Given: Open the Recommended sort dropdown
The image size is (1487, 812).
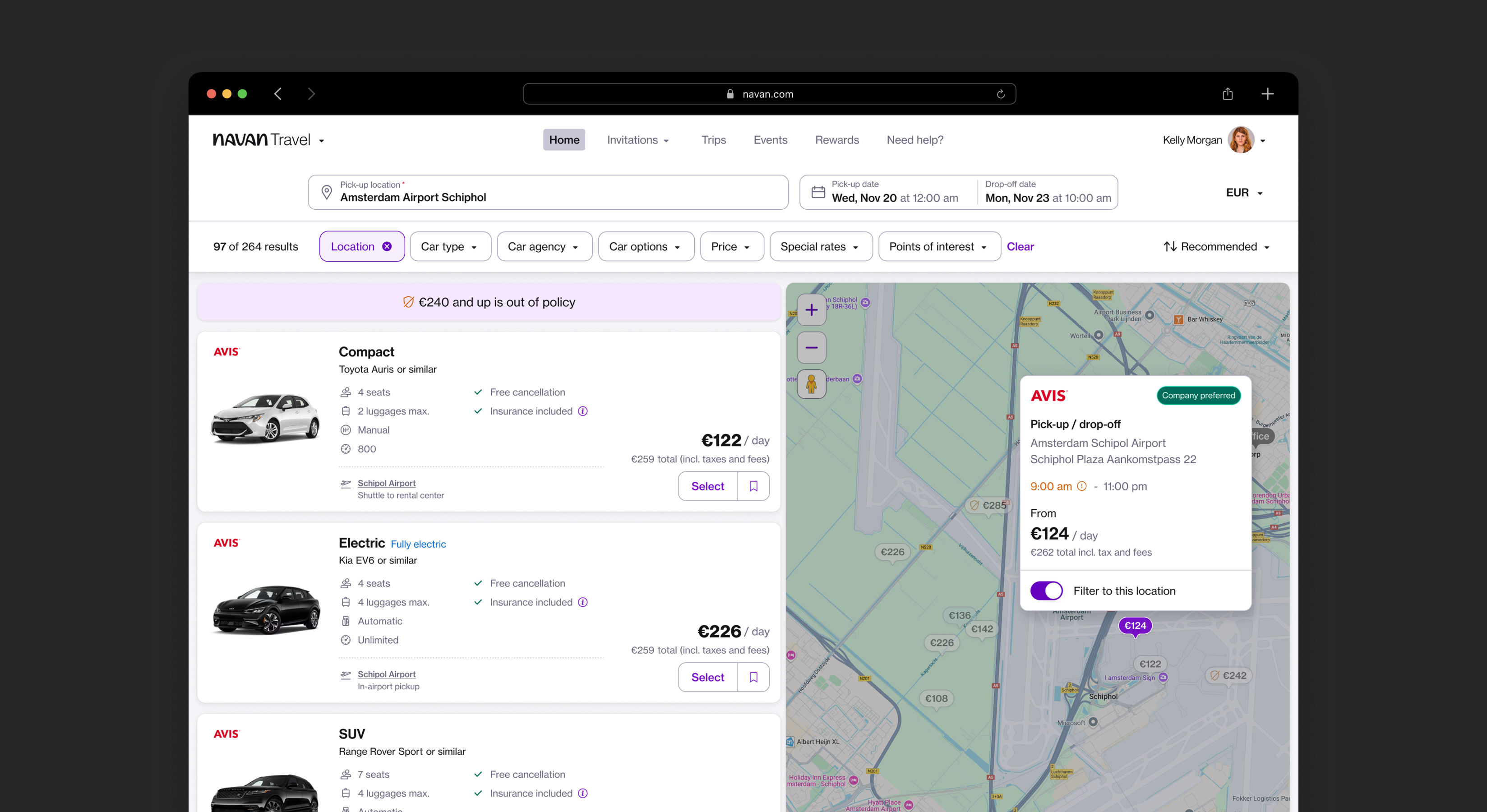Looking at the screenshot, I should tap(1216, 246).
